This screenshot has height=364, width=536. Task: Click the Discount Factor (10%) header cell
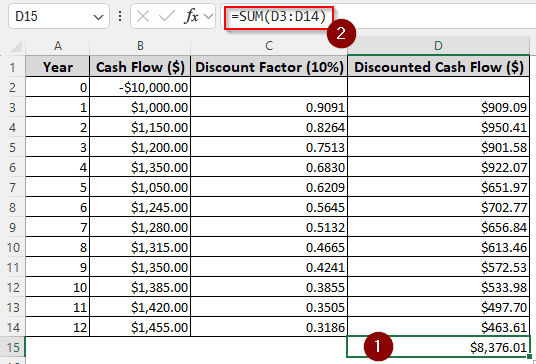tap(269, 67)
